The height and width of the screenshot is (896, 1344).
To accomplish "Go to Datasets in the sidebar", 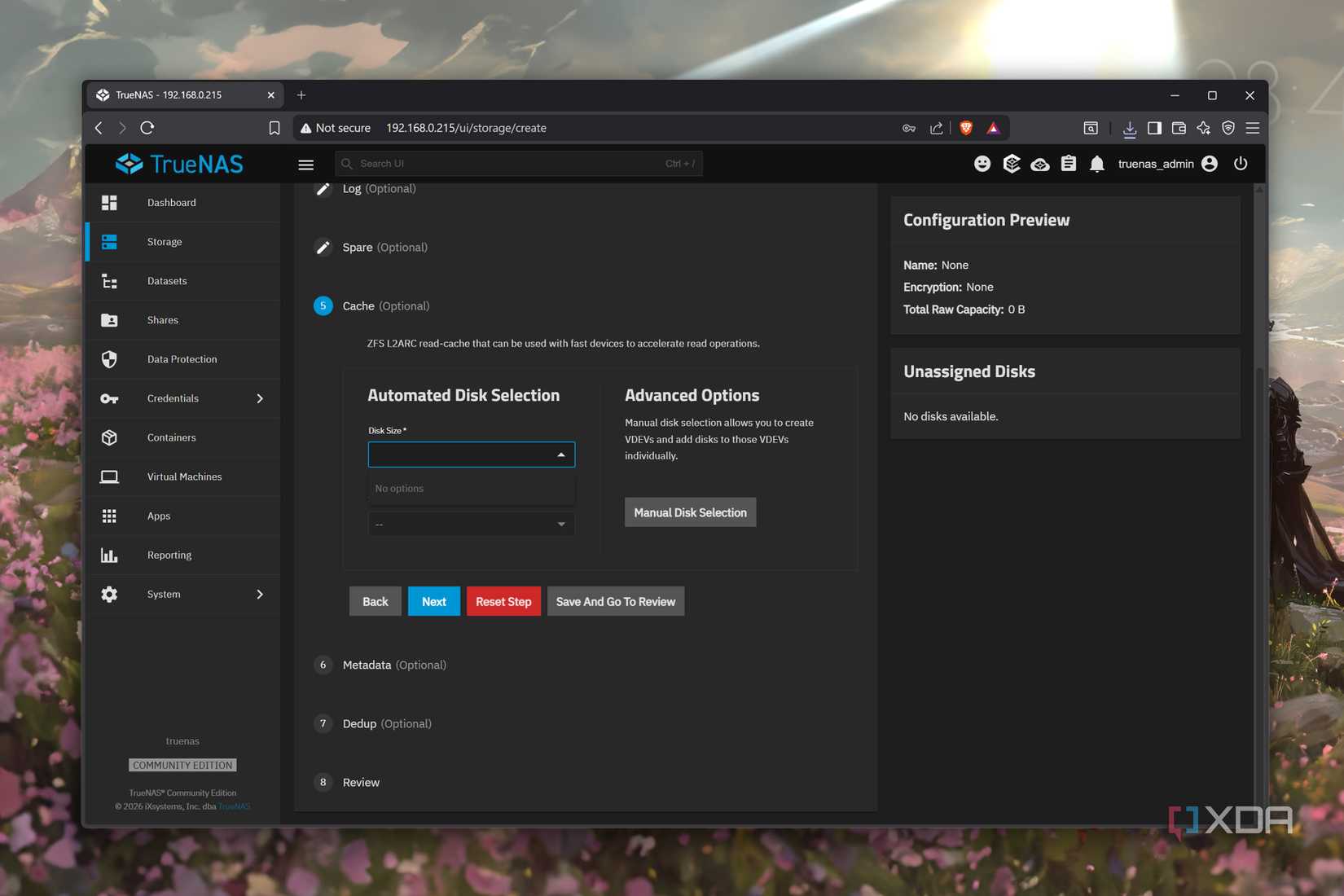I will click(183, 280).
